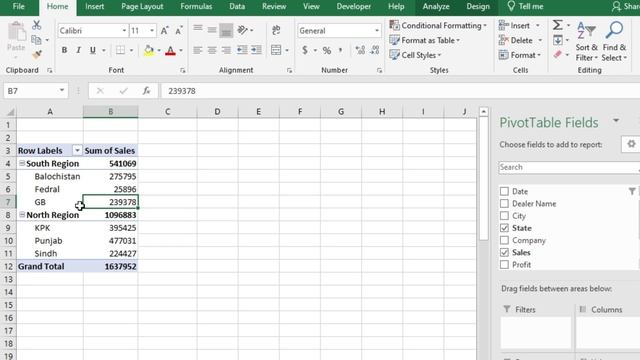
Task: Click Increase Decimal icon
Action: (x=360, y=50)
